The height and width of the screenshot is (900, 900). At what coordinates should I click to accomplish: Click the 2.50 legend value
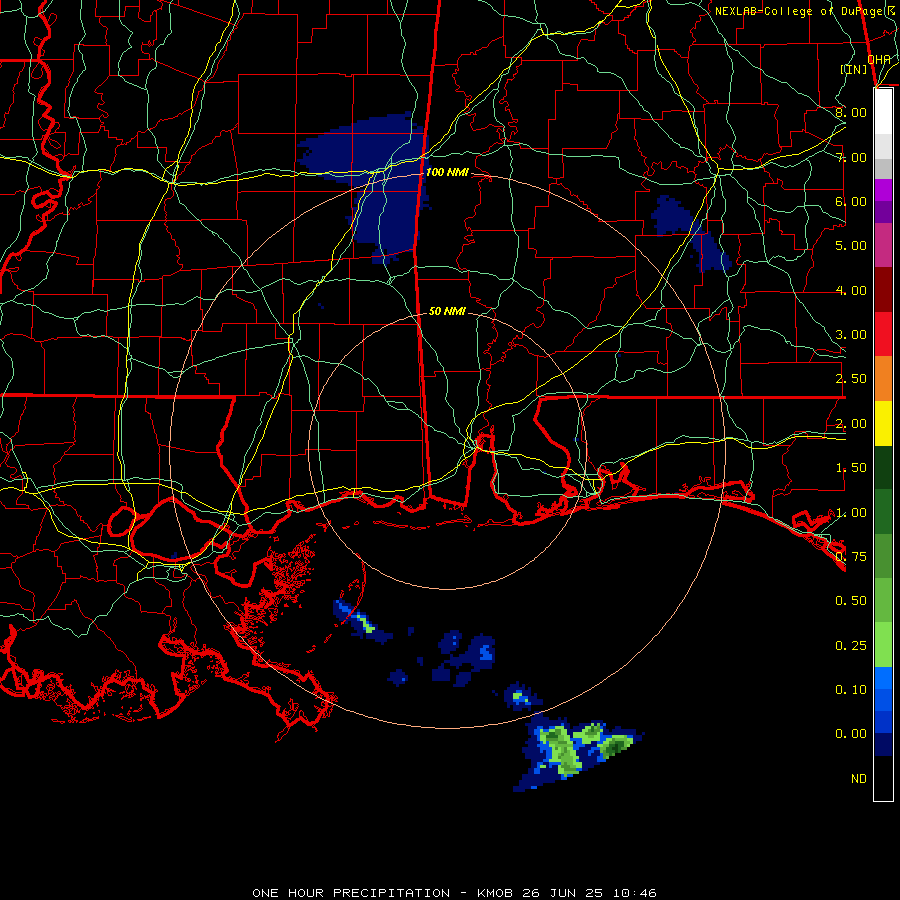851,379
